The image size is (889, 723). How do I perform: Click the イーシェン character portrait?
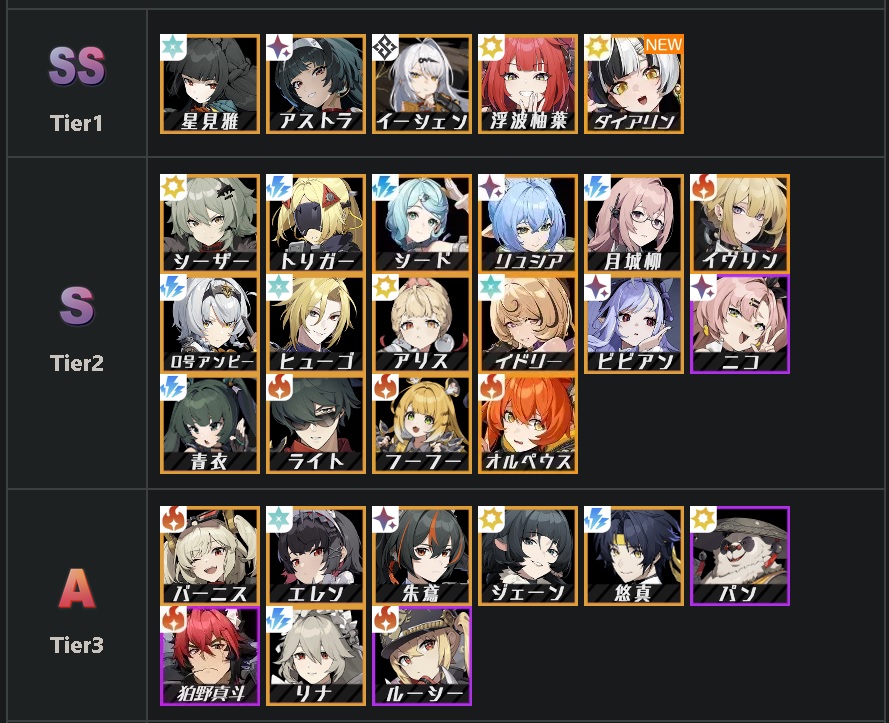[422, 84]
